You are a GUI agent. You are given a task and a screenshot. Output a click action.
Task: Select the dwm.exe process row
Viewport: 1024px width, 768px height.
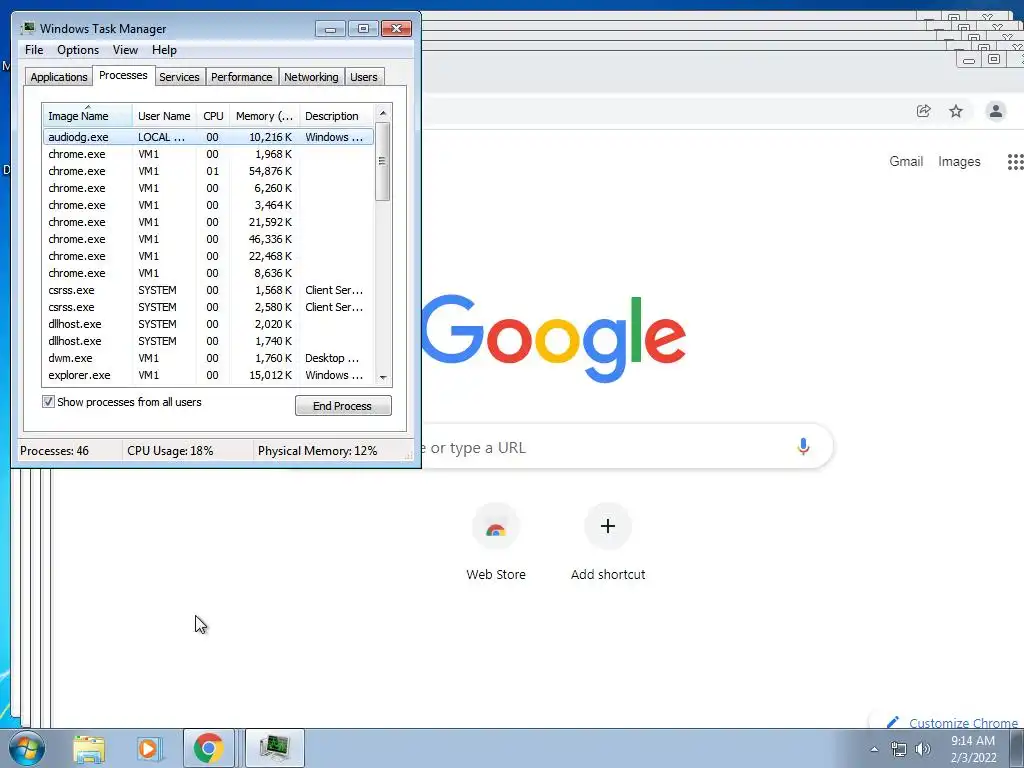[x=208, y=358]
